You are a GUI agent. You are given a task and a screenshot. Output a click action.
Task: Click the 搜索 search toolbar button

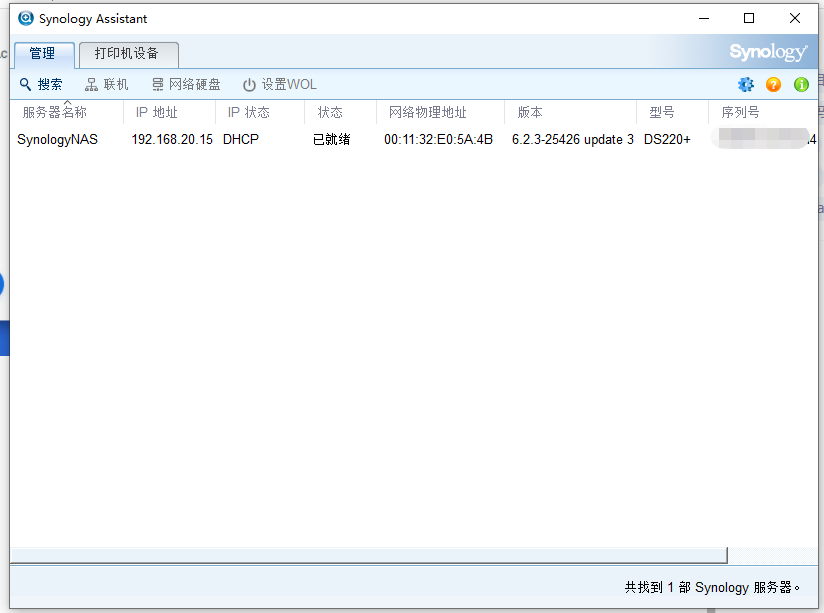click(x=41, y=85)
